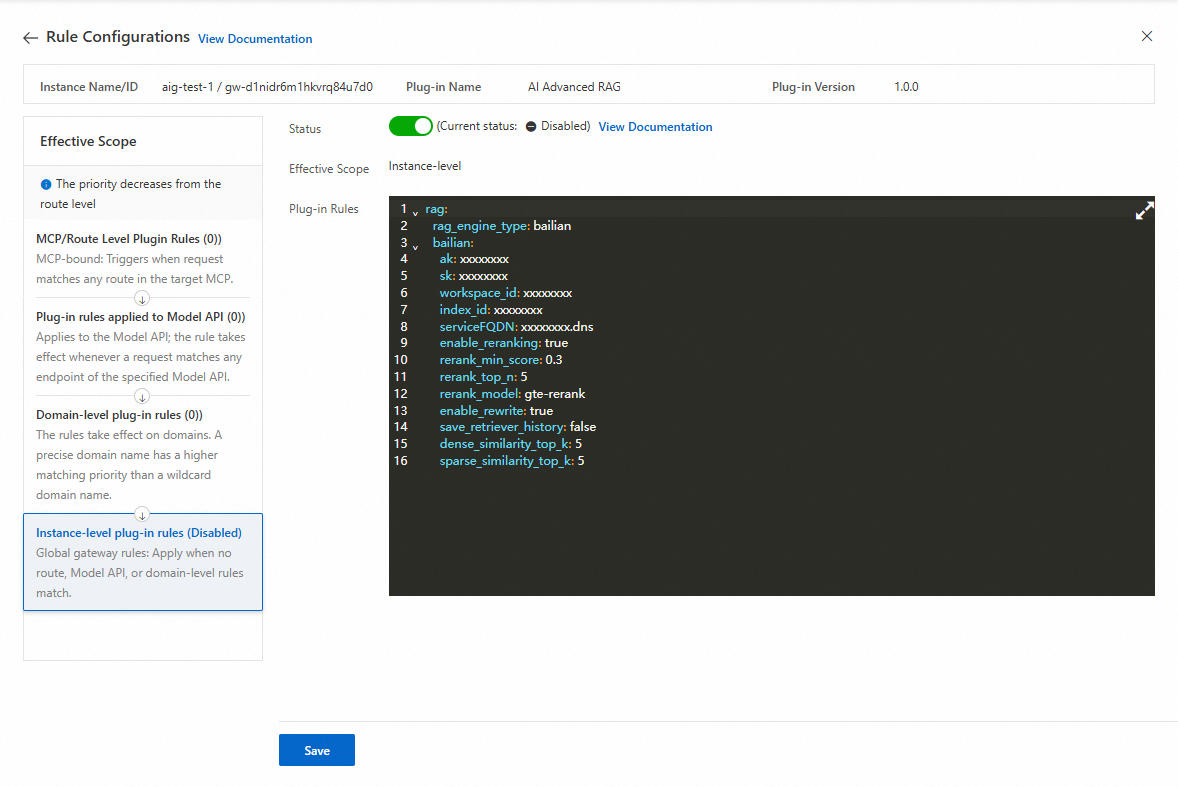The width and height of the screenshot is (1178, 787).
Task: Click the down-arrow below MCP/Route rules
Action: pos(142,298)
